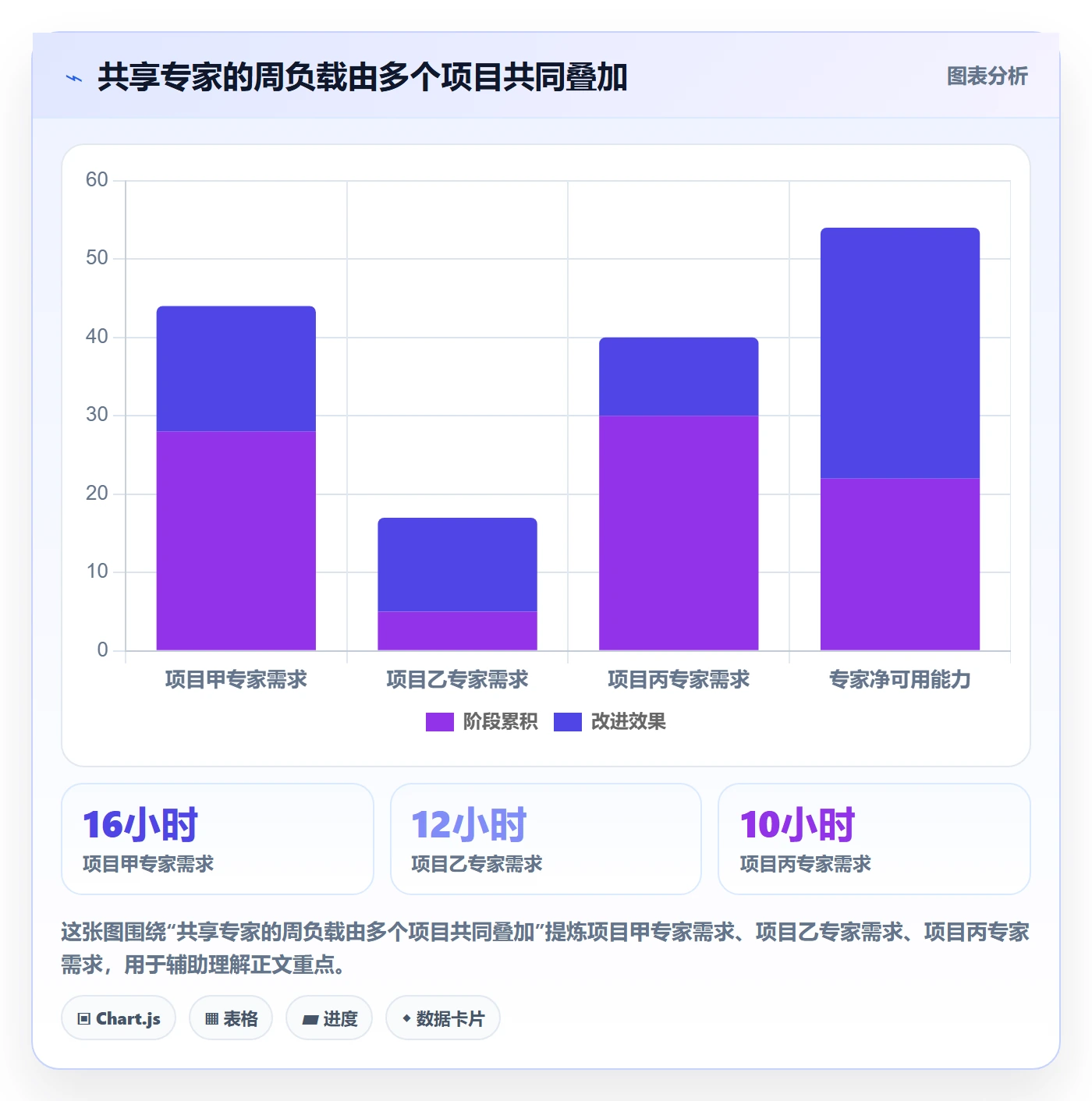The image size is (1092, 1101).
Task: Click the y-axis value 60
Action: coord(97,180)
